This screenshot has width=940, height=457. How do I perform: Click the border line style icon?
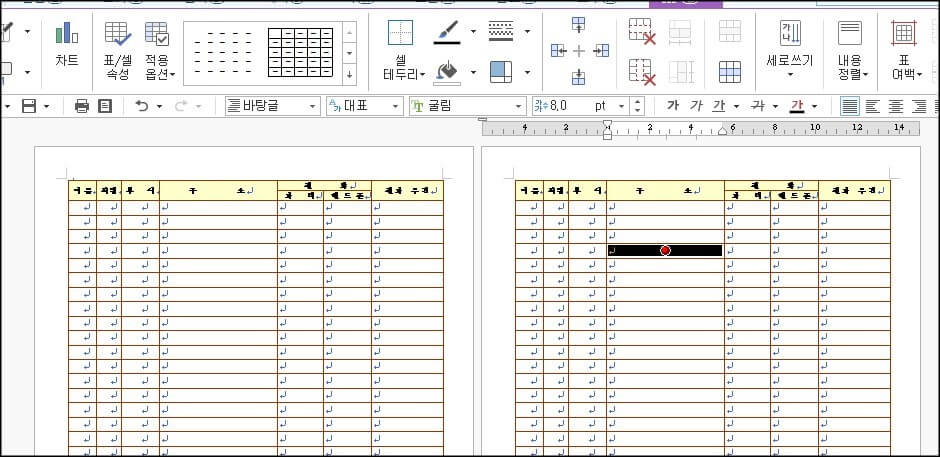pyautogui.click(x=501, y=31)
